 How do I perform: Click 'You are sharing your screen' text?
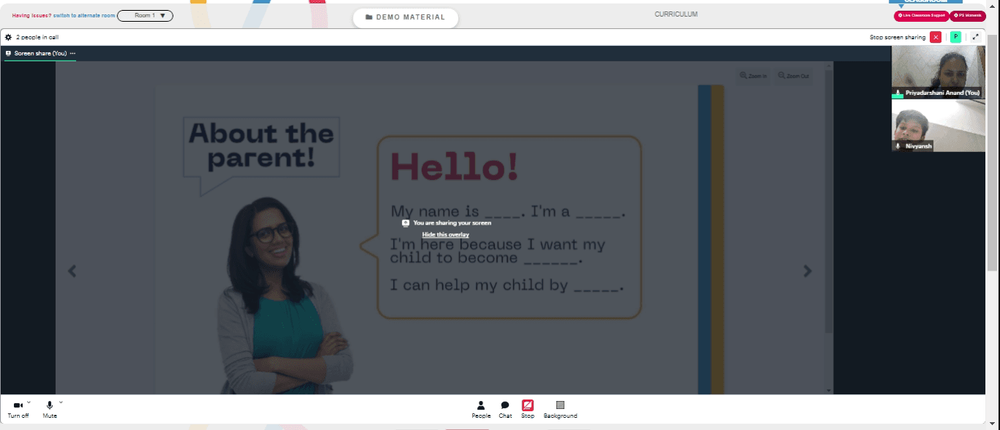452,223
